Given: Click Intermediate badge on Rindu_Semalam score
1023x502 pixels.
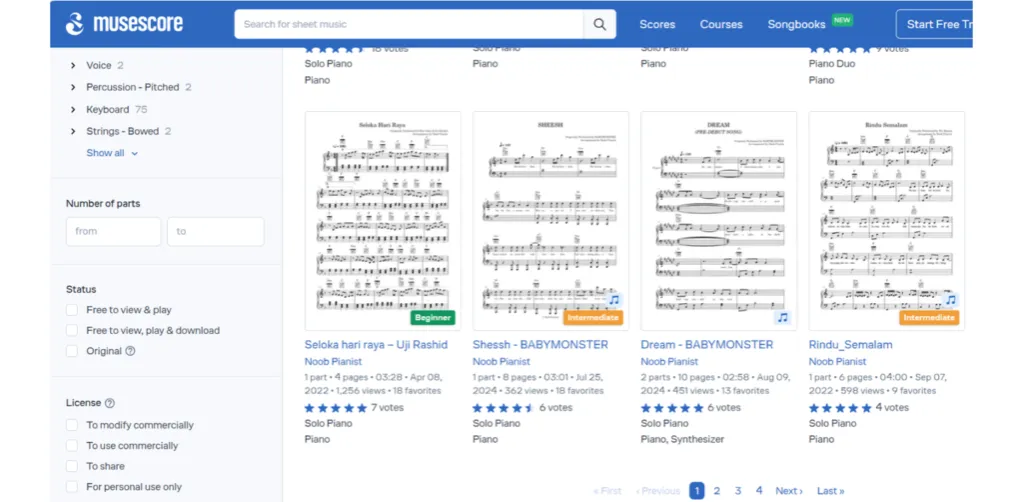Looking at the screenshot, I should click(x=929, y=318).
